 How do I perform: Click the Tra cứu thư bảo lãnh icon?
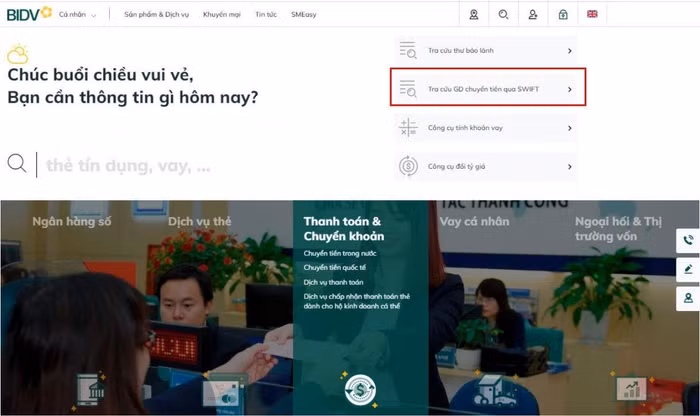click(408, 50)
